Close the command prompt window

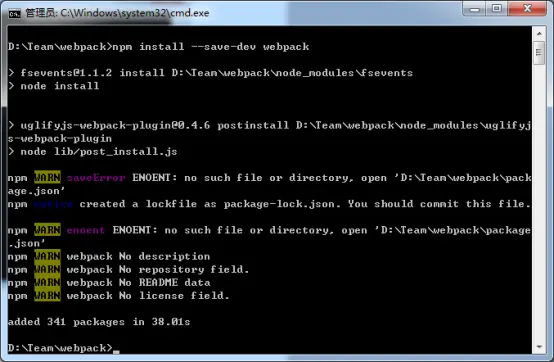pyautogui.click(x=527, y=8)
